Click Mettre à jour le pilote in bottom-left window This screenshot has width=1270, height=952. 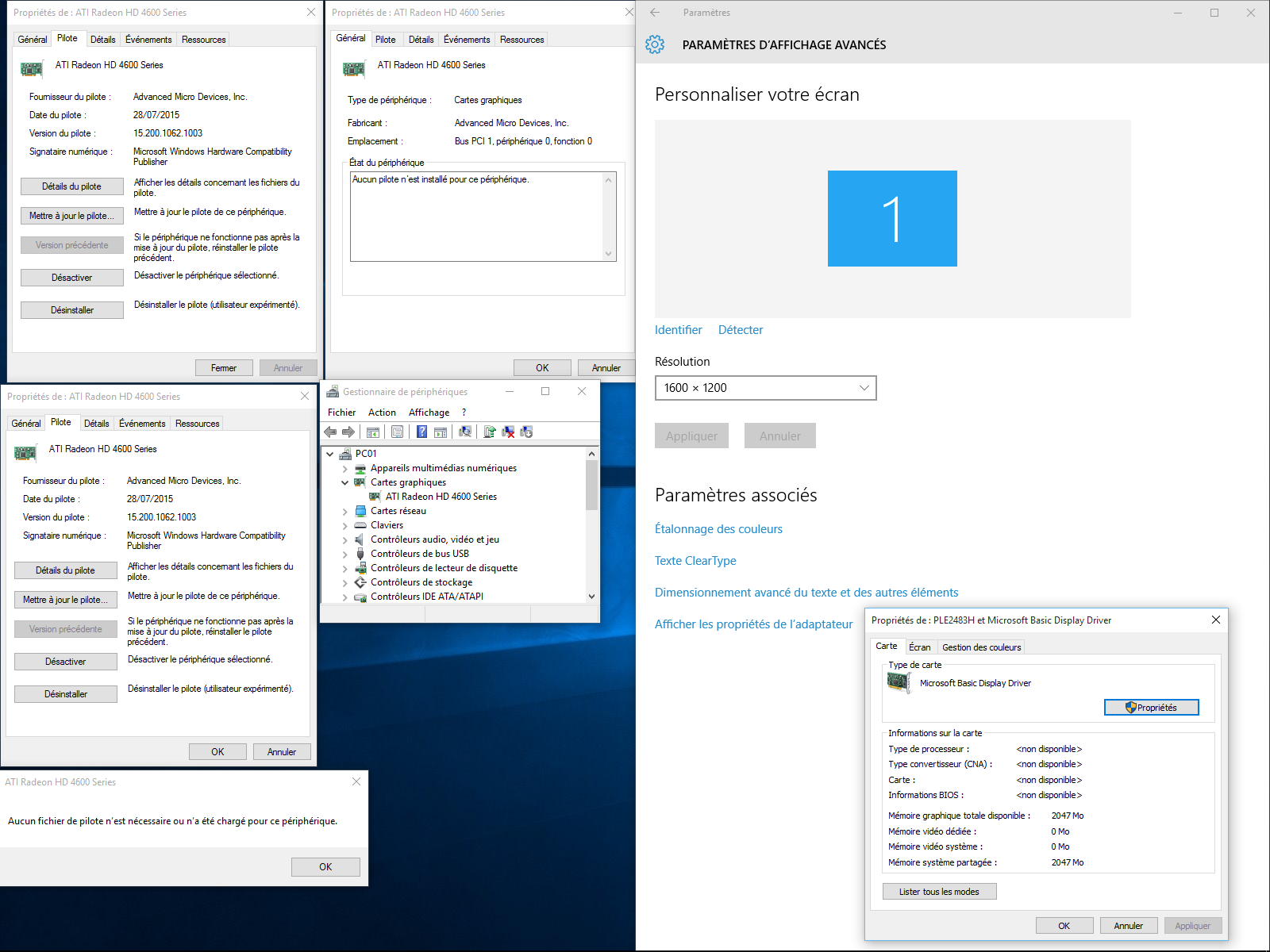(66, 600)
